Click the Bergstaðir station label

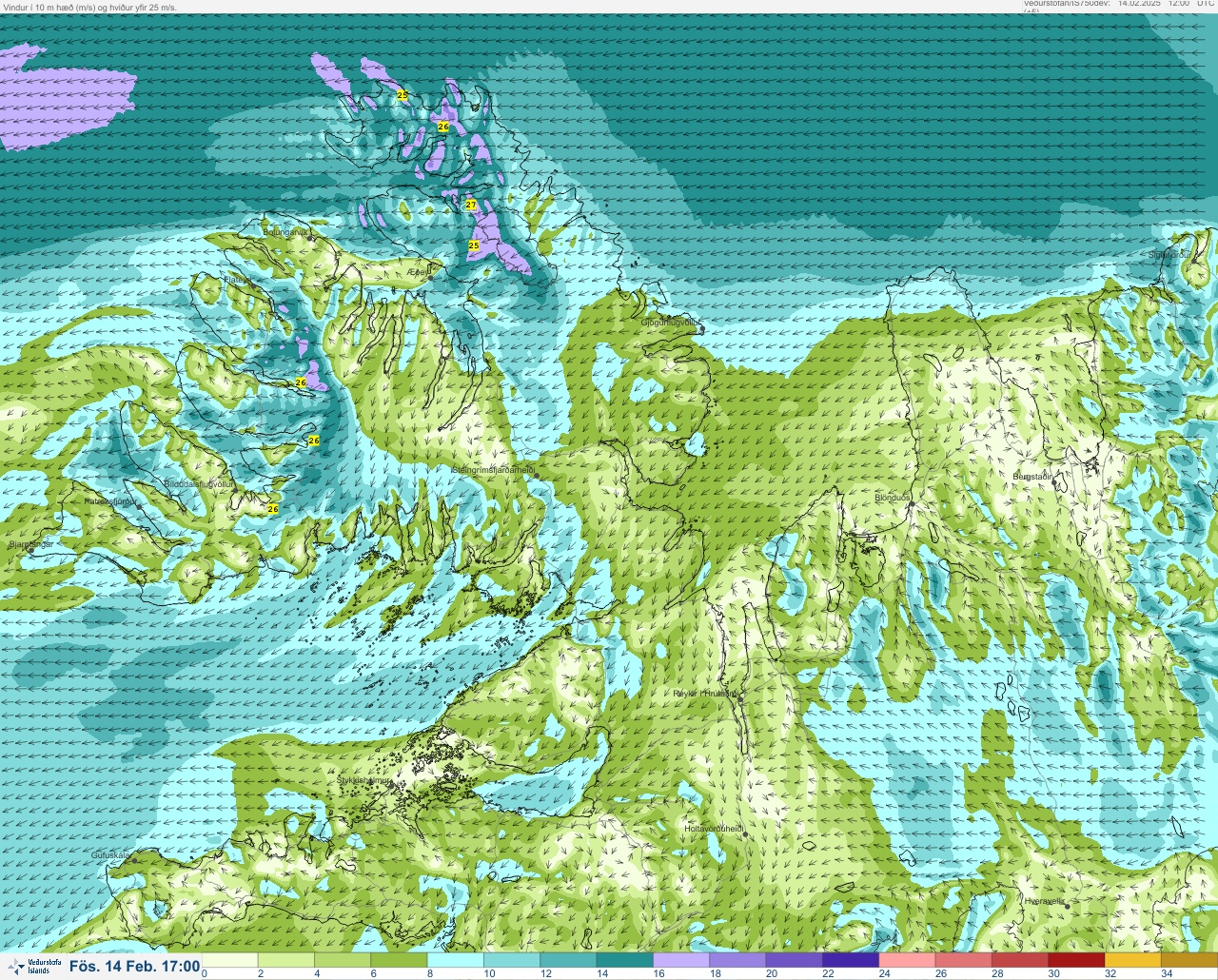(x=1033, y=477)
